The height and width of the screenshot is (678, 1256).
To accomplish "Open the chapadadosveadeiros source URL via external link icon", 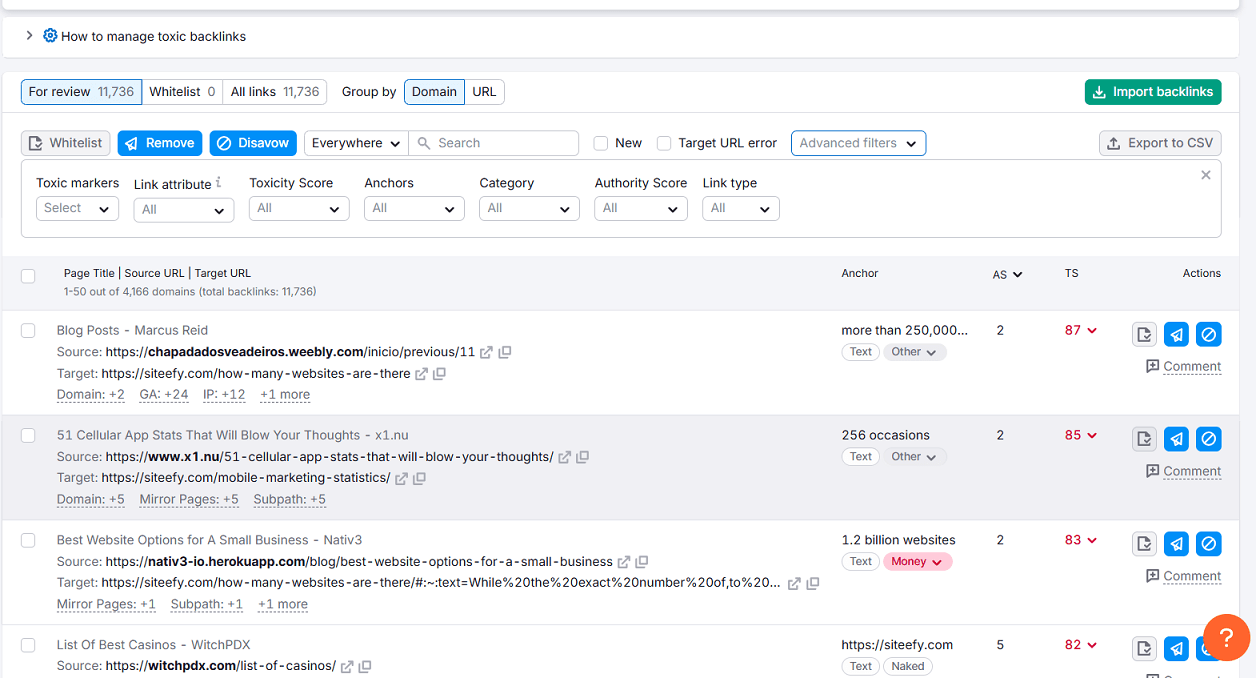I will pos(486,352).
